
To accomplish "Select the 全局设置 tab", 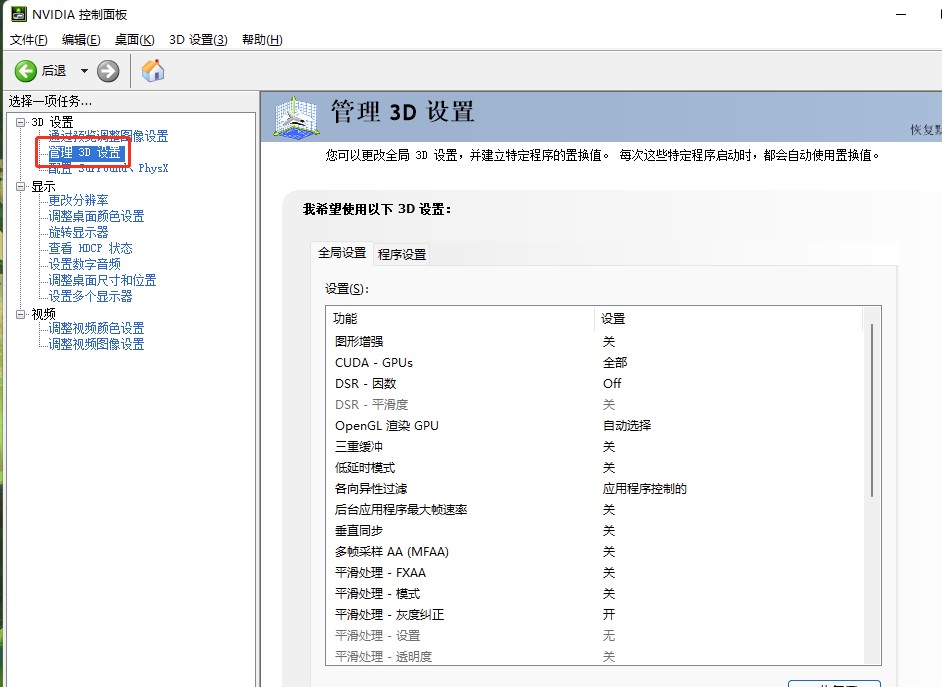I will tap(343, 254).
